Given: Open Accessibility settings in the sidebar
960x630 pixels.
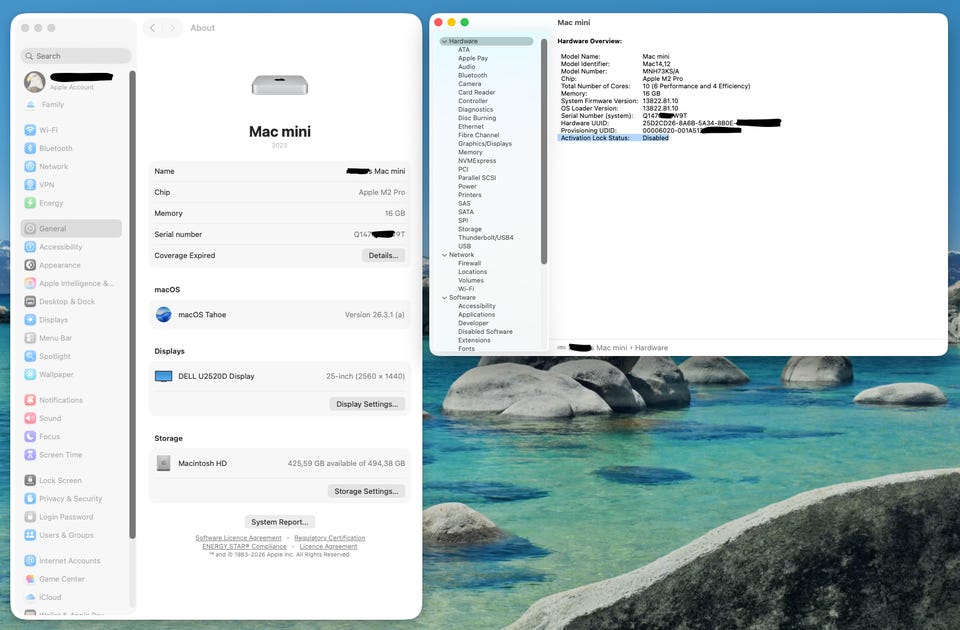Looking at the screenshot, I should [60, 247].
